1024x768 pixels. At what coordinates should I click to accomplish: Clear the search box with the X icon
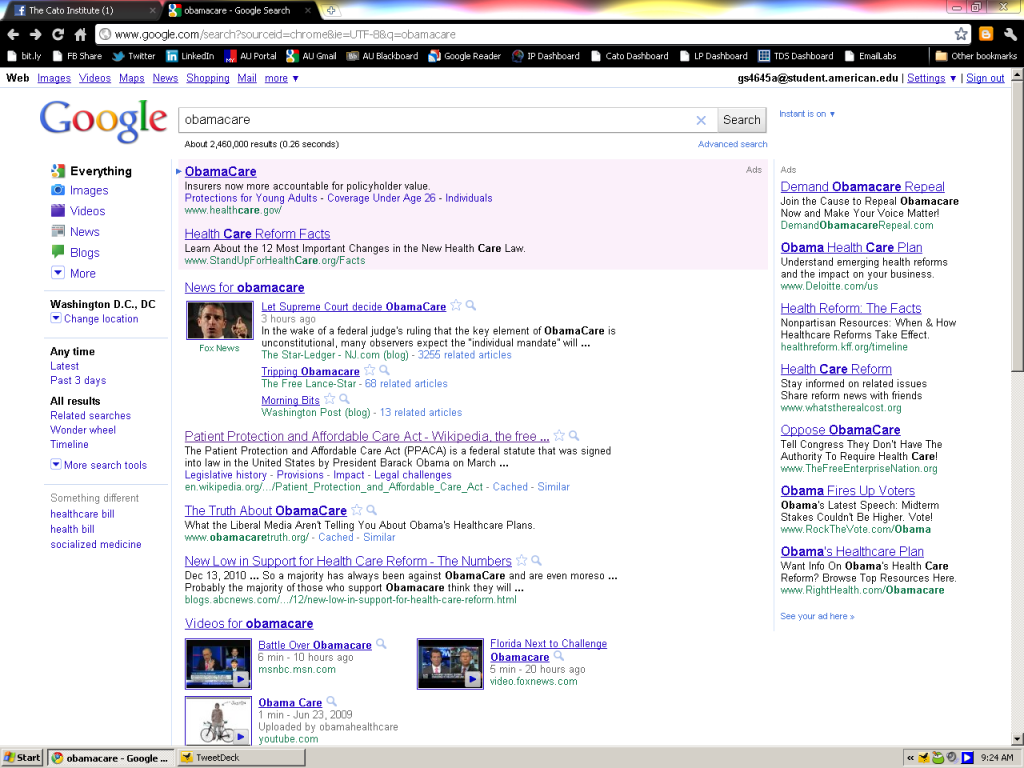[701, 120]
